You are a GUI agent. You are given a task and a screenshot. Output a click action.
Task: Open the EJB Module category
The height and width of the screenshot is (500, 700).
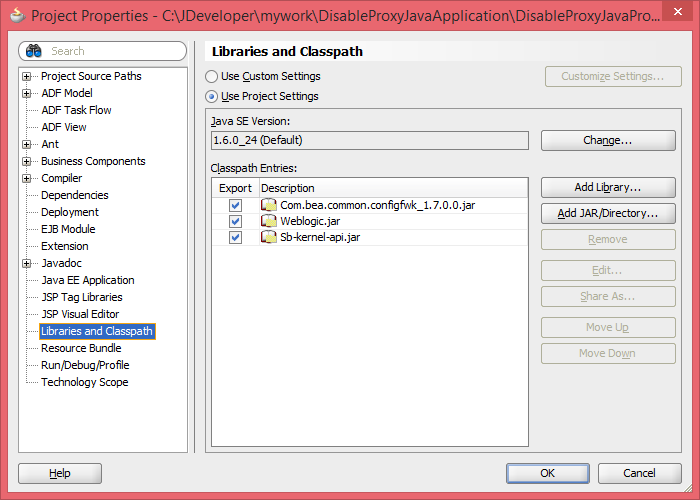pyautogui.click(x=68, y=229)
